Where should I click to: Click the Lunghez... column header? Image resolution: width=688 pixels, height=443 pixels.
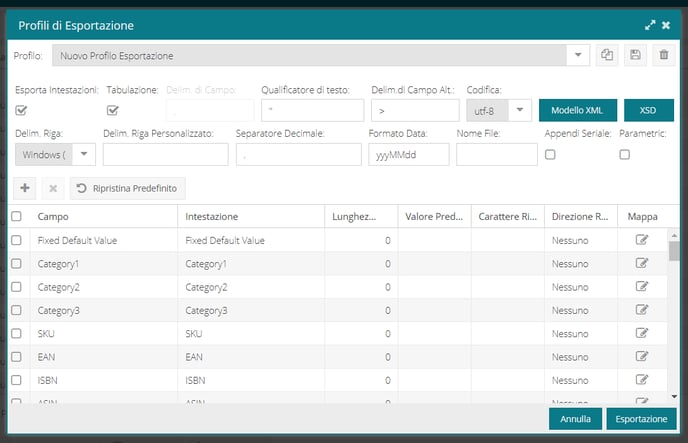(361, 216)
